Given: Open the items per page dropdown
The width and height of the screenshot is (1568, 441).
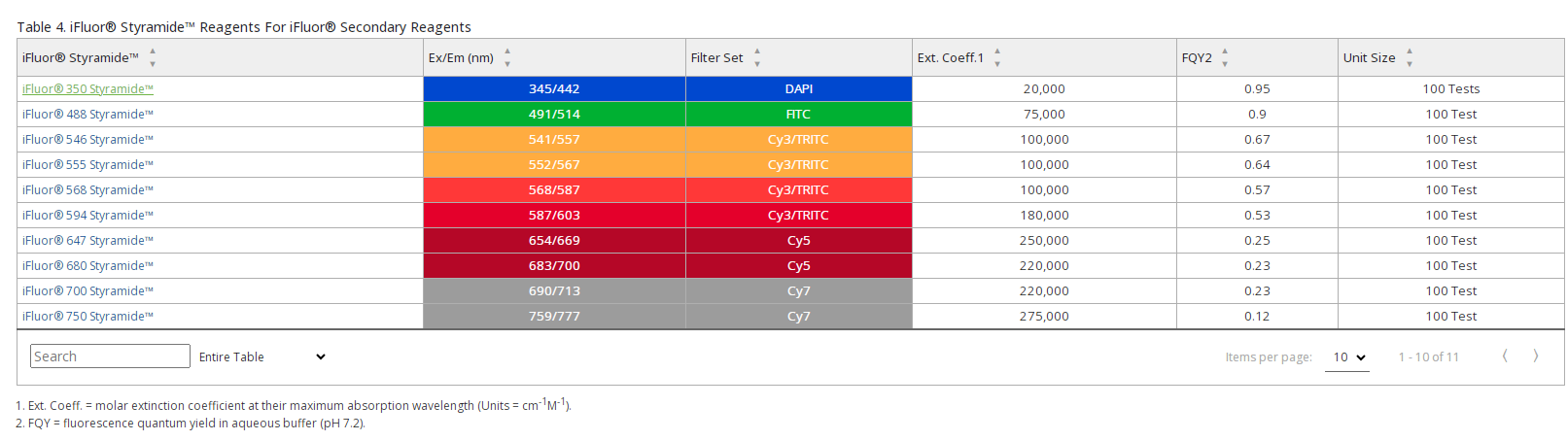Looking at the screenshot, I should (1347, 357).
